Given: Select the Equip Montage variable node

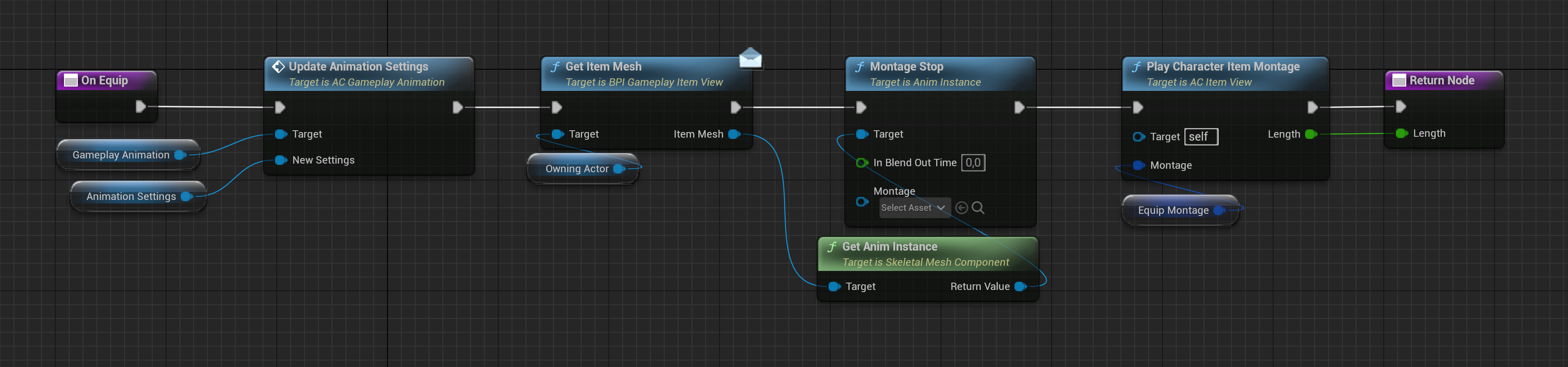Looking at the screenshot, I should click(x=1180, y=210).
